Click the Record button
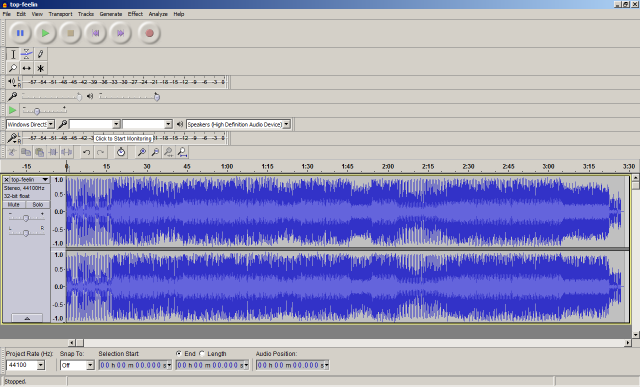640x387 pixels. [x=149, y=33]
